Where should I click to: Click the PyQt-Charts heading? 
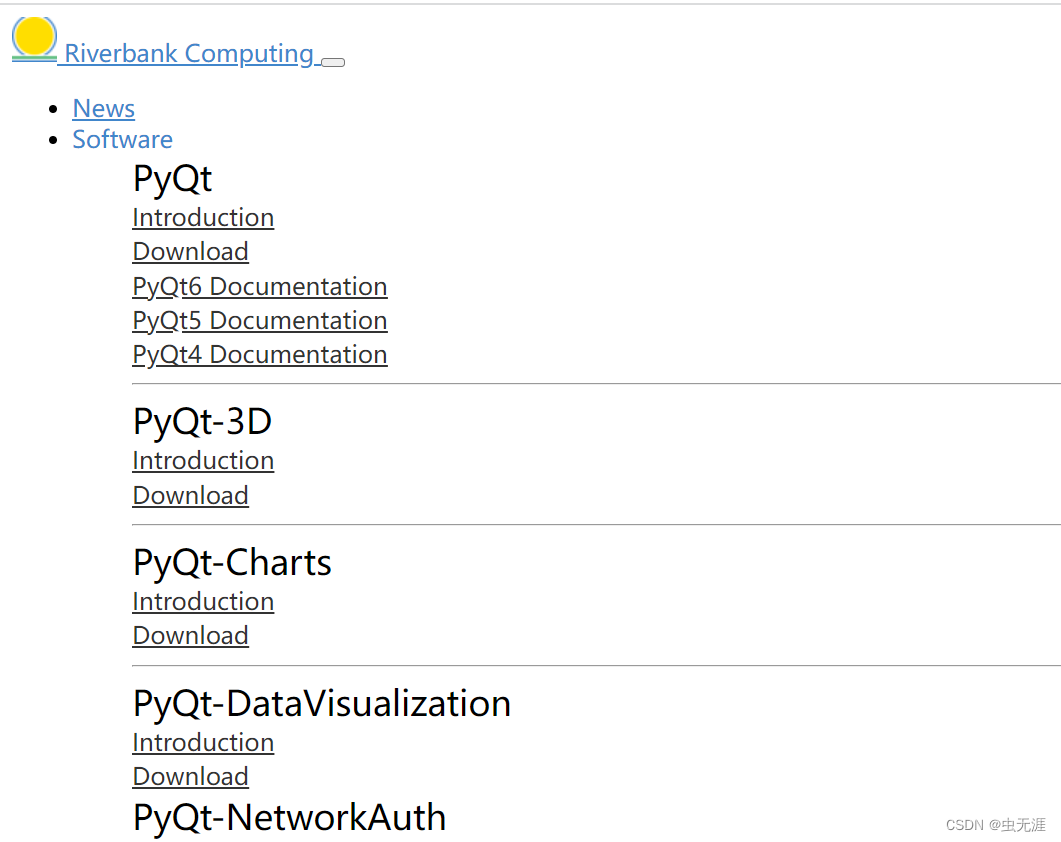pyautogui.click(x=231, y=562)
